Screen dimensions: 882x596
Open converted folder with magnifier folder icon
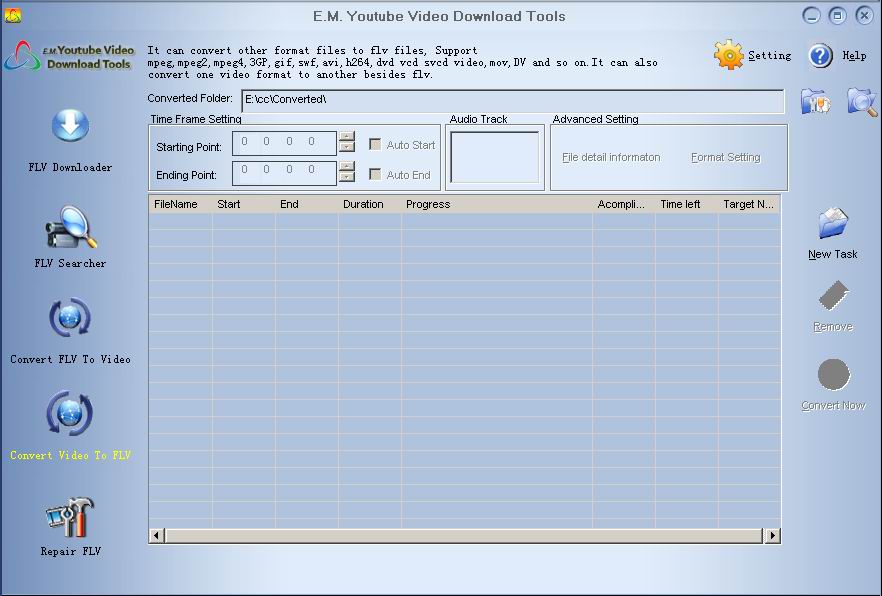(x=862, y=102)
